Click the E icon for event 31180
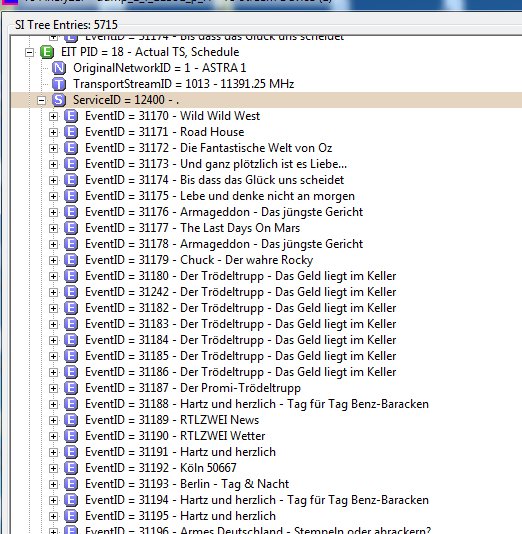 pos(71,276)
